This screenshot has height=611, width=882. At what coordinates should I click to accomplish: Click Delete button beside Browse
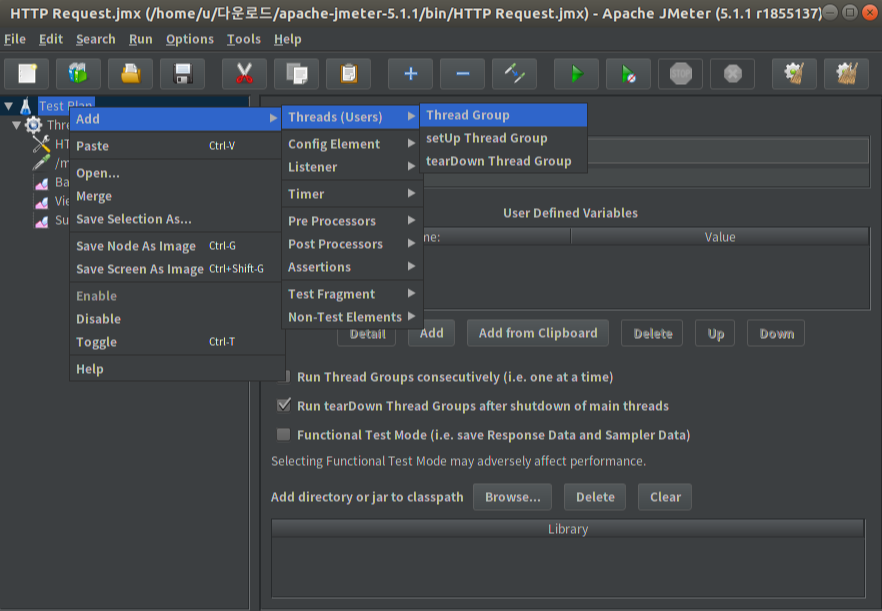tap(595, 497)
